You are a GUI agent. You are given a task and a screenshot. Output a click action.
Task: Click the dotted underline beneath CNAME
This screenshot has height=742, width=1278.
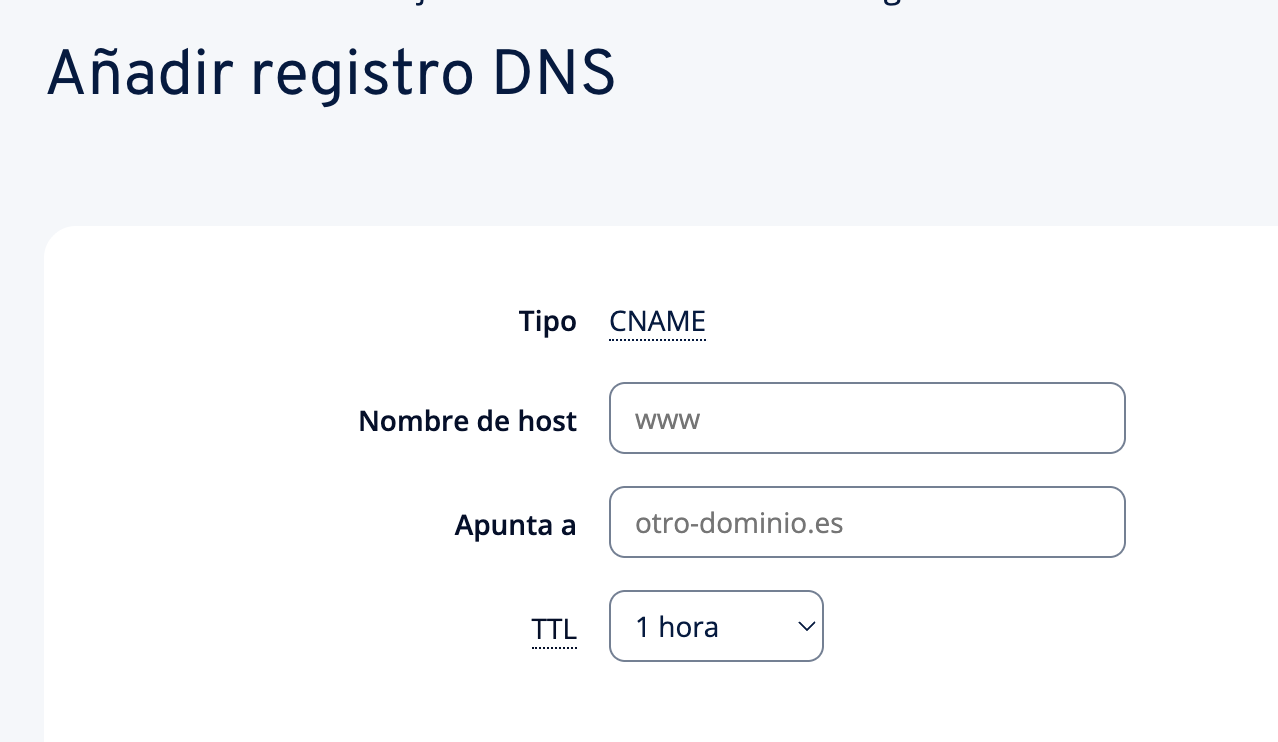tap(657, 340)
